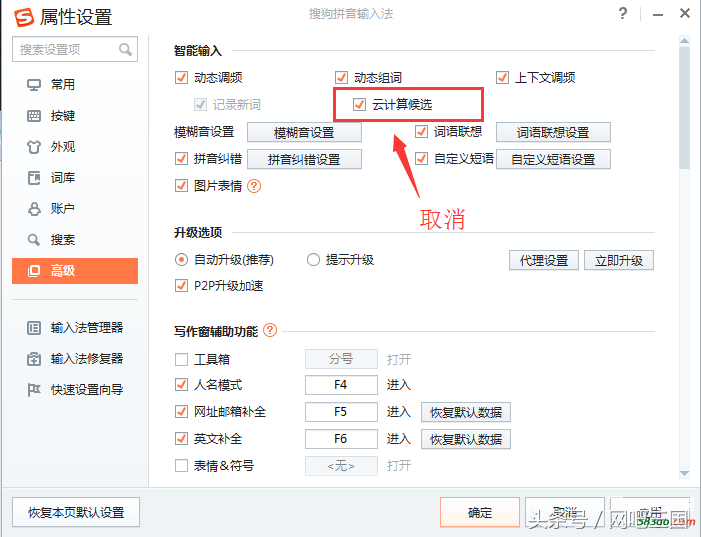The image size is (701, 537).
Task: Click the vertical scrollbar thumb
Action: tap(684, 107)
